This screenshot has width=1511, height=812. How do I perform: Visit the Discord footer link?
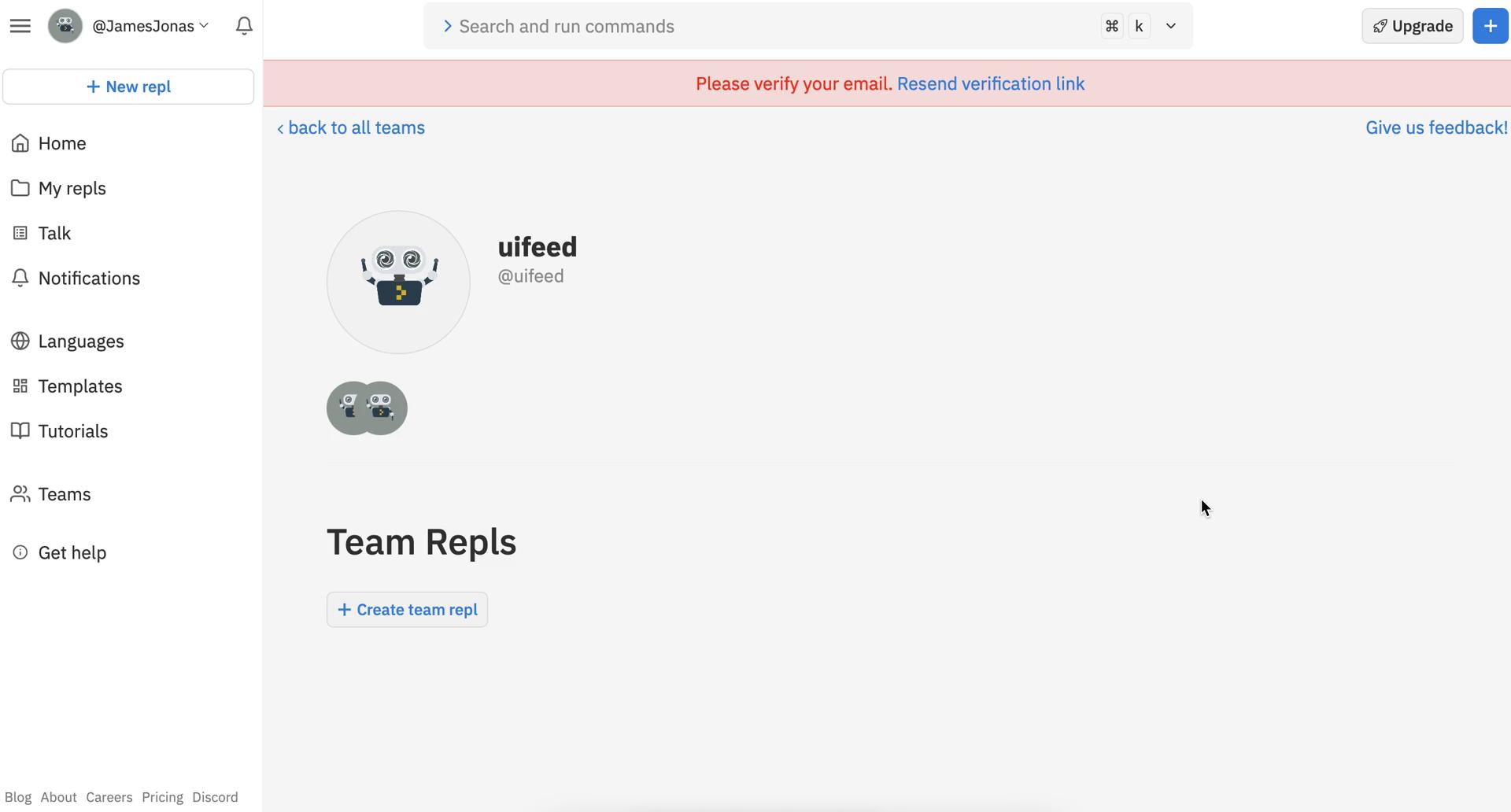pyautogui.click(x=214, y=797)
